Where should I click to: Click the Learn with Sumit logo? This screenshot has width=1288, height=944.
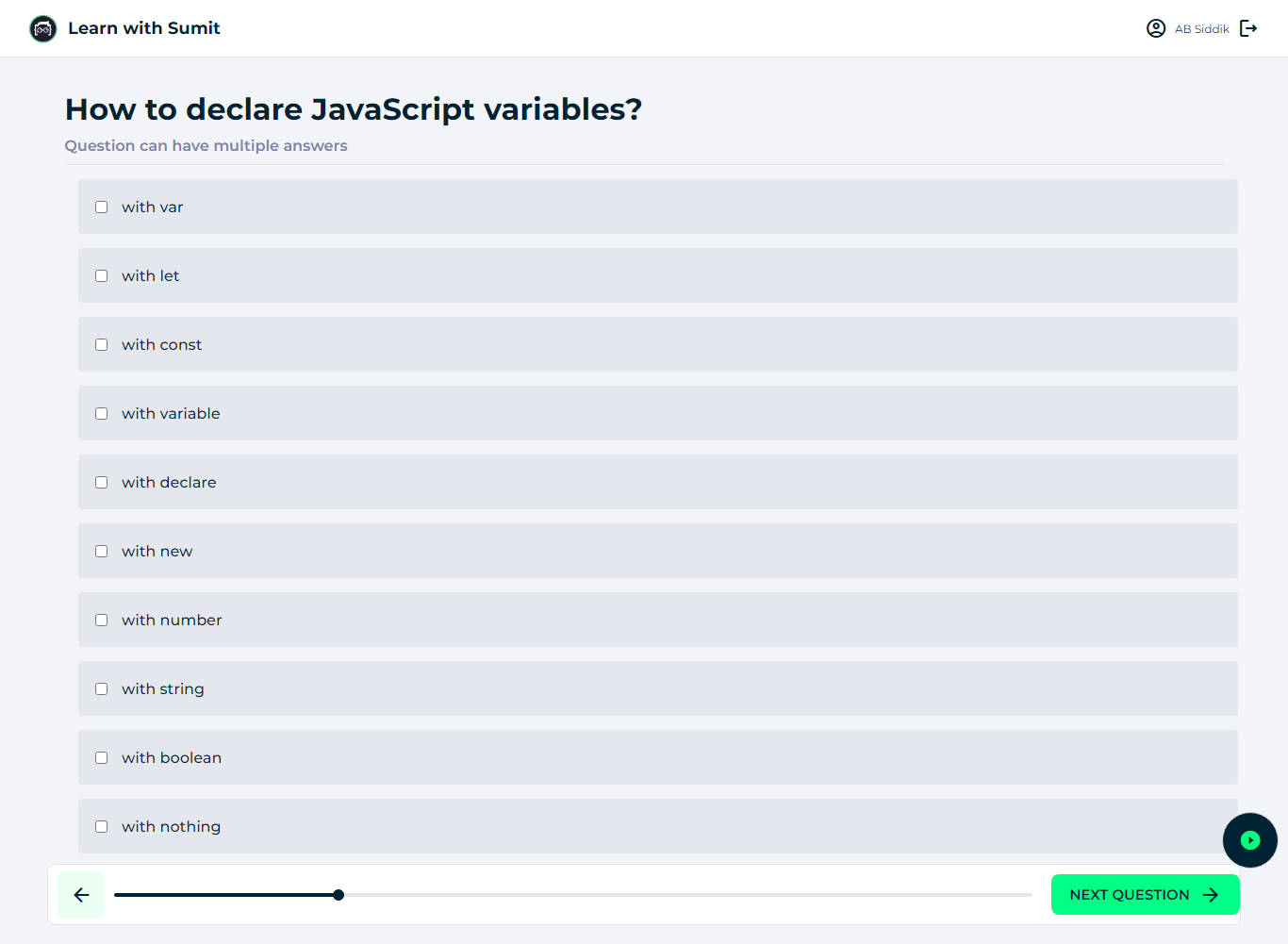tap(42, 28)
